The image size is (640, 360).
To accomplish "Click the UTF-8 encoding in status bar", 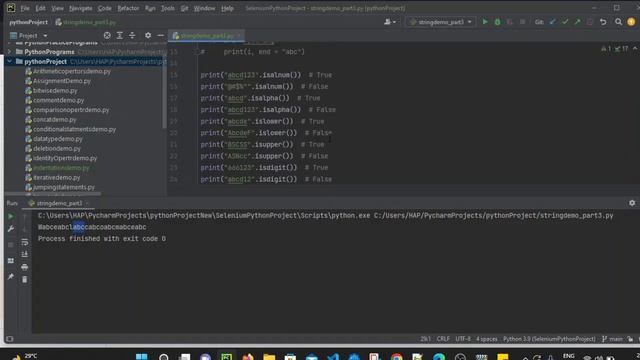I will 463,339.
